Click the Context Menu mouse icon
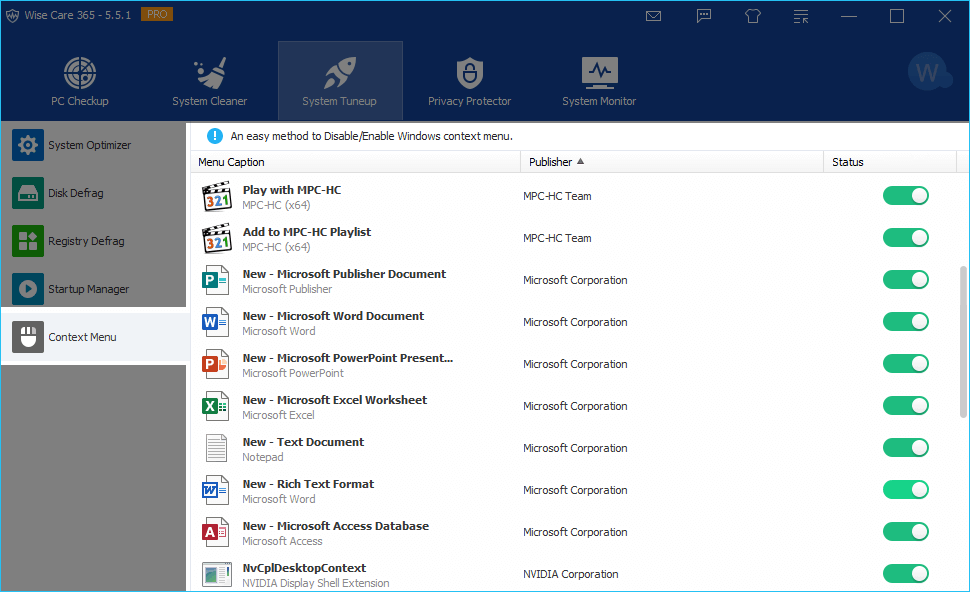The width and height of the screenshot is (970, 592). coord(28,337)
